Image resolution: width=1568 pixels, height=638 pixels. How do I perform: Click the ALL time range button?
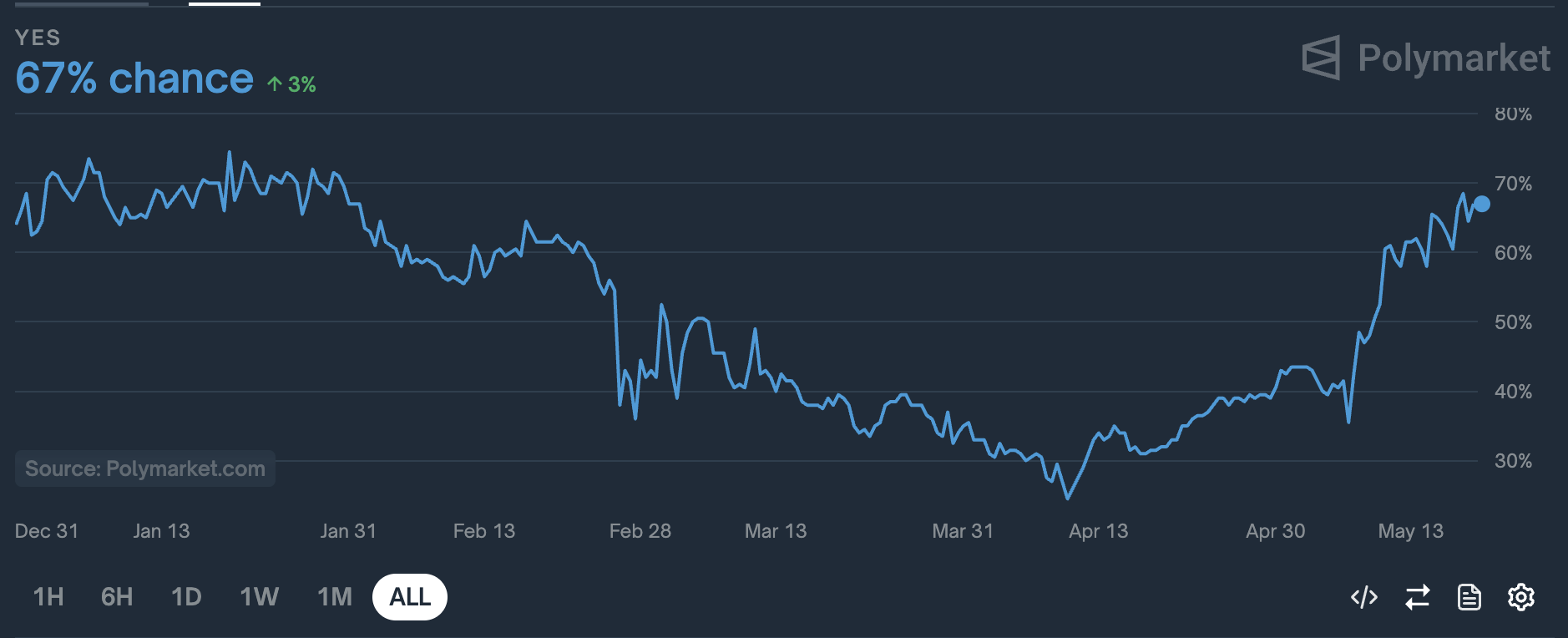pos(410,597)
